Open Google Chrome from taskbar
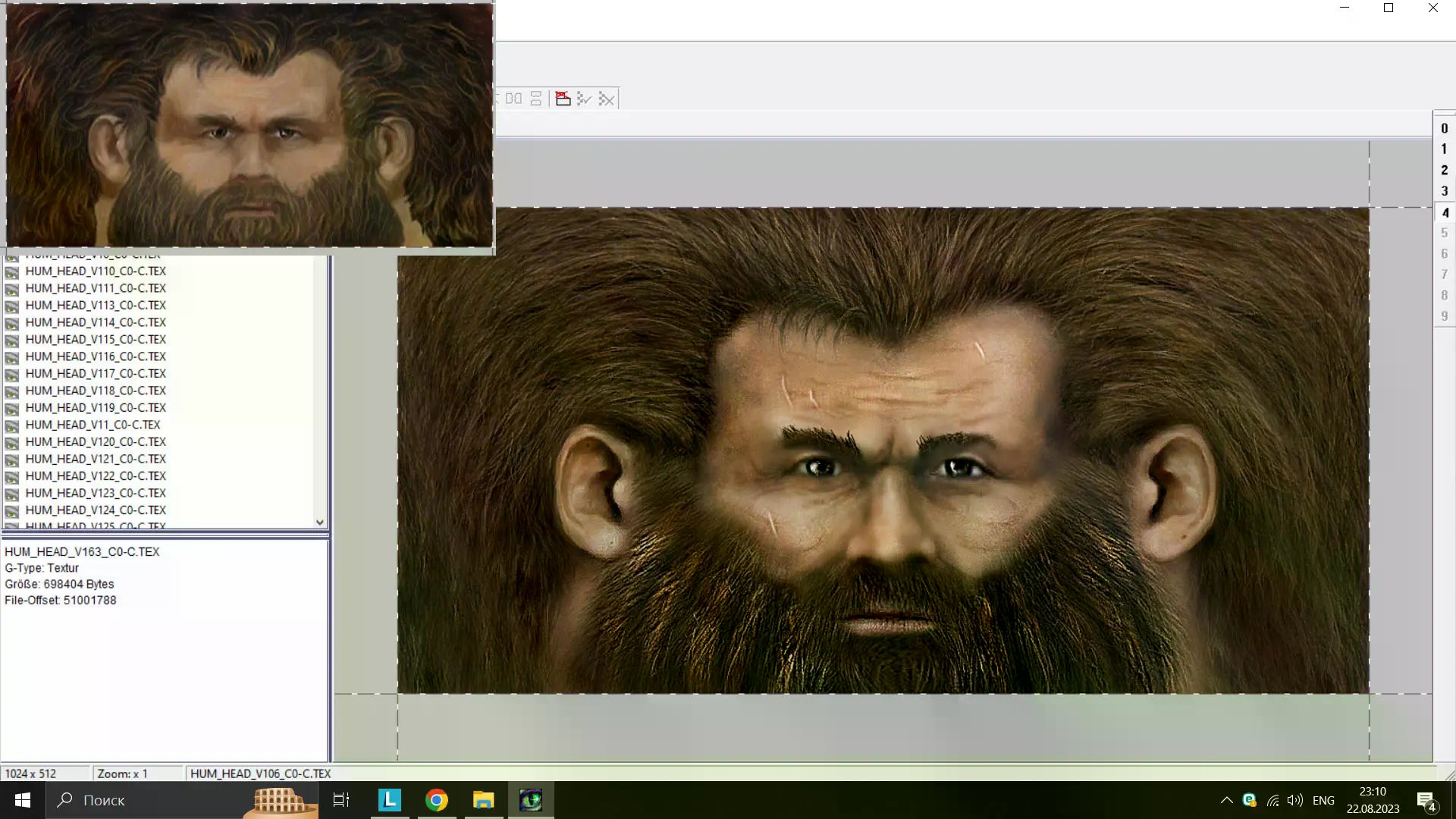The height and width of the screenshot is (819, 1456). coord(436,800)
